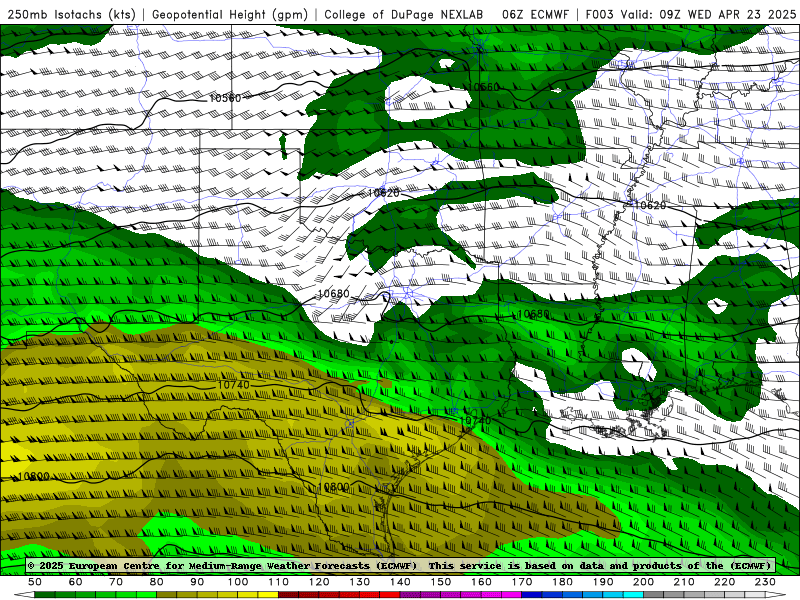Click the right arrow end of colorbar
This screenshot has height=600, width=800.
point(776,594)
